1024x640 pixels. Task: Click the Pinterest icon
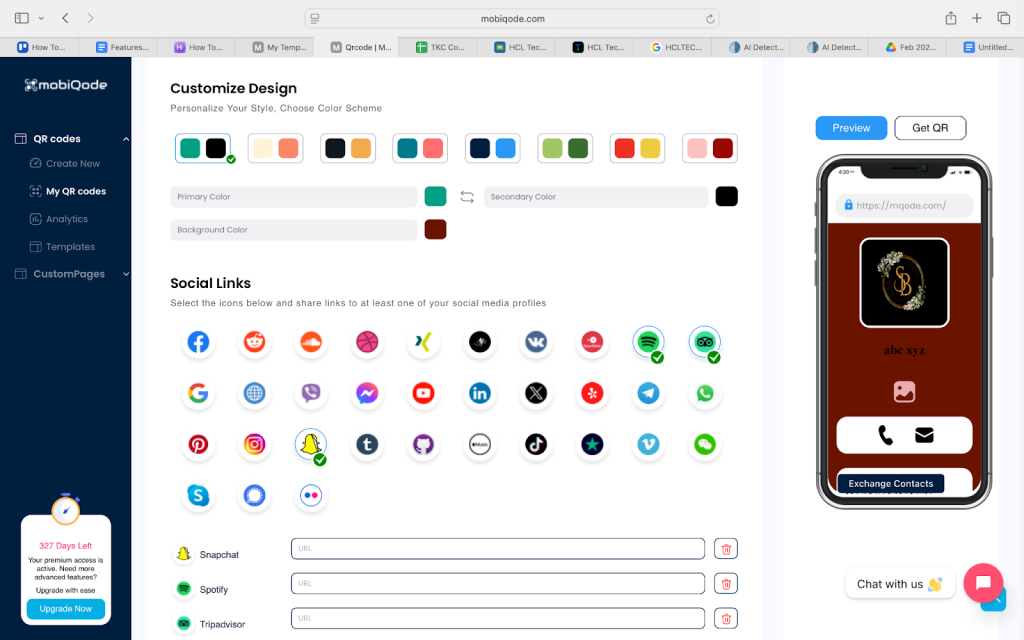click(x=198, y=445)
